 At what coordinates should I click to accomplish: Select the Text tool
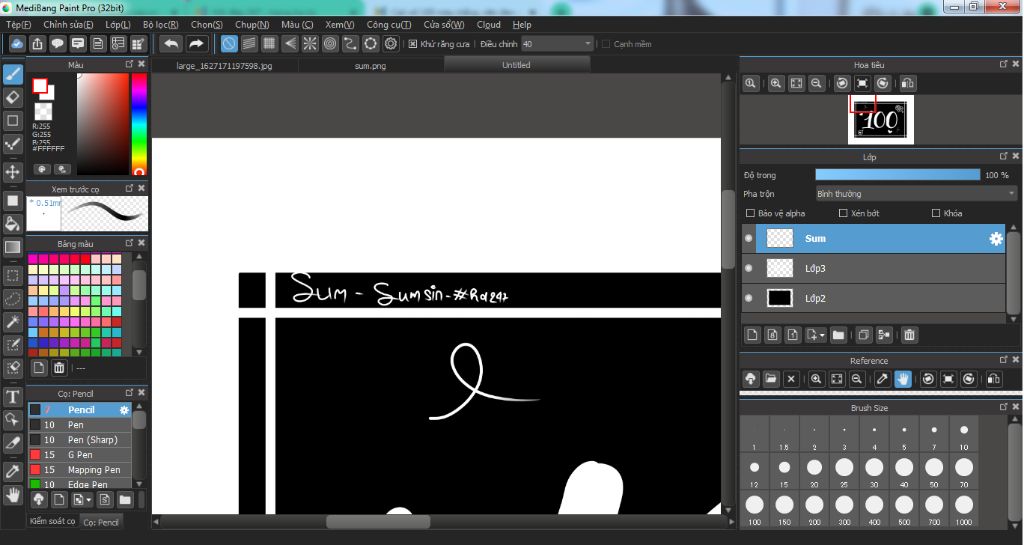pos(12,396)
